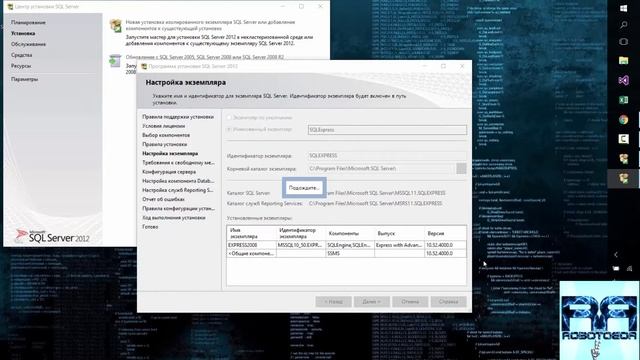Screen dimensions: 640x360
Task: Open the Windows Start button
Action: [x=623, y=9]
